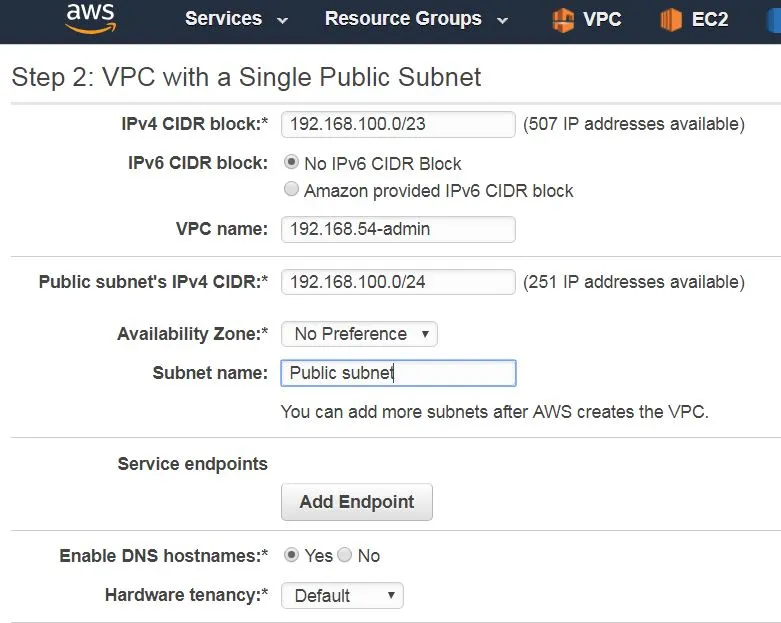Focus the Public subnet's IPv4 CIDR field
Image resolution: width=781 pixels, height=623 pixels.
tap(398, 282)
